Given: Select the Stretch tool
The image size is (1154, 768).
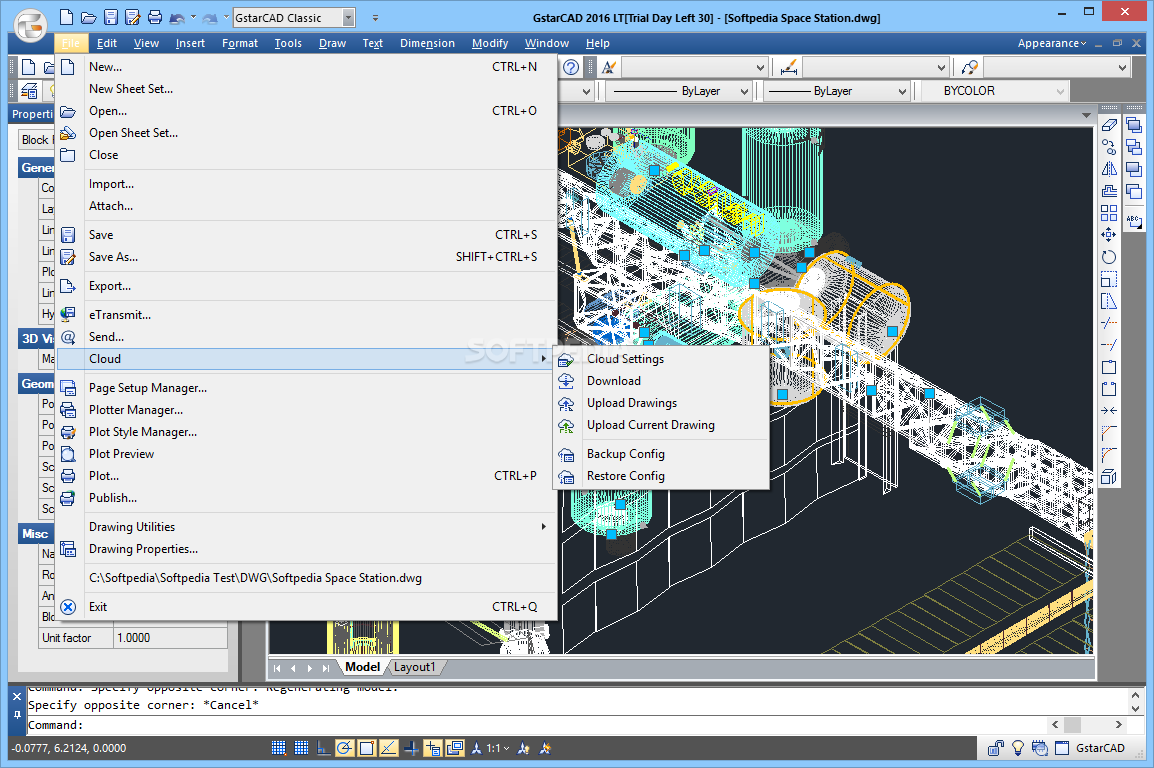Looking at the screenshot, I should click(x=1109, y=302).
